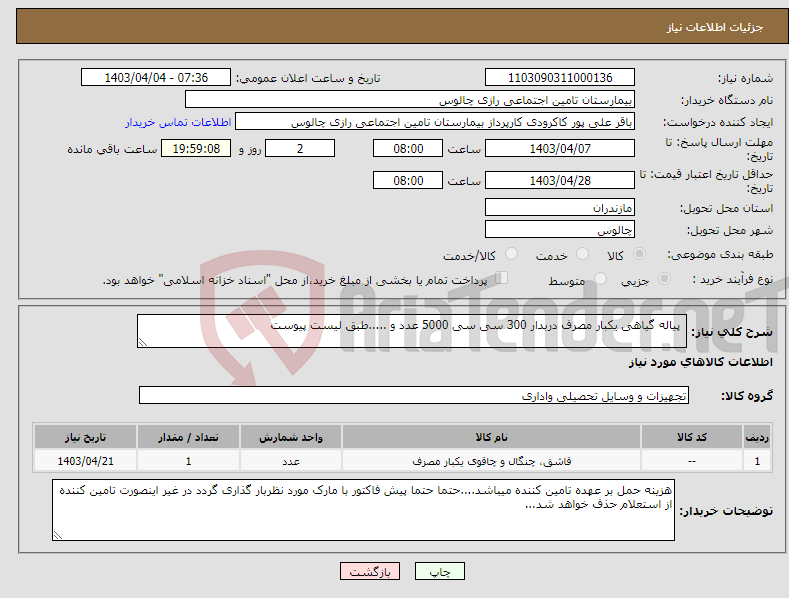The width and height of the screenshot is (789, 598).
Task: Select the جزیی purchase type radio
Action: (665, 278)
